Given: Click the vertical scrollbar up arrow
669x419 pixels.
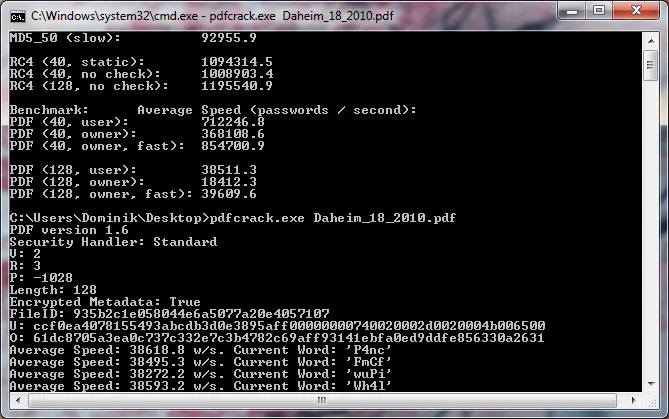Looking at the screenshot, I should (x=651, y=41).
